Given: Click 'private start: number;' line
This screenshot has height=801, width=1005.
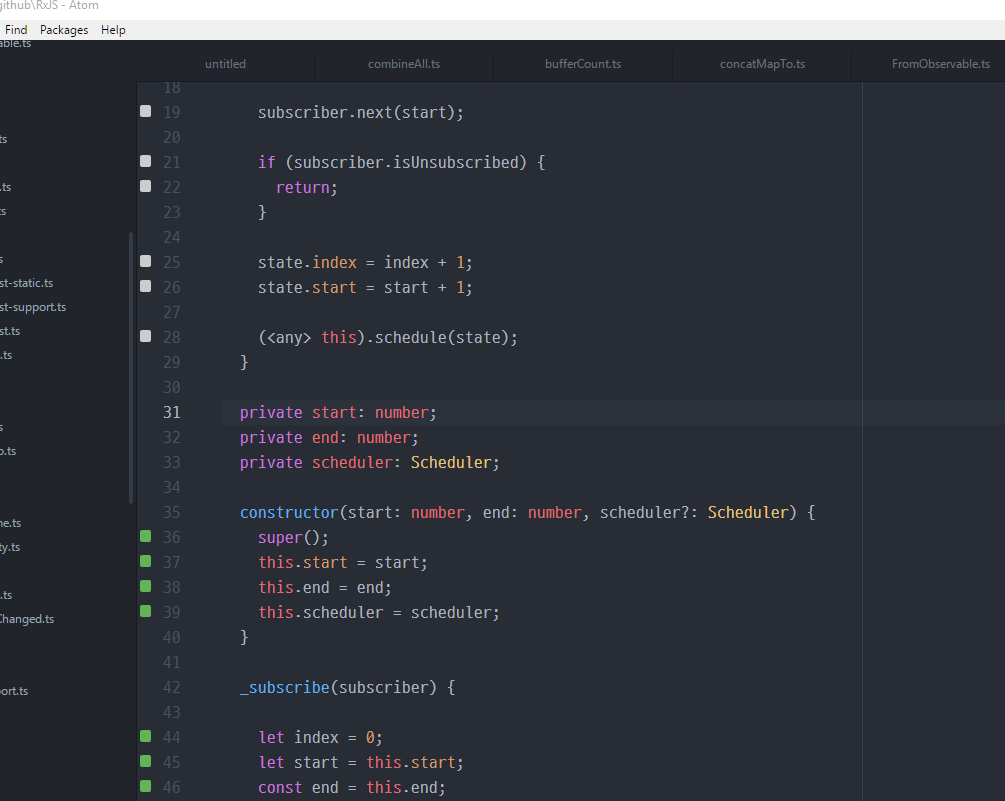Looking at the screenshot, I should click(x=338, y=413).
